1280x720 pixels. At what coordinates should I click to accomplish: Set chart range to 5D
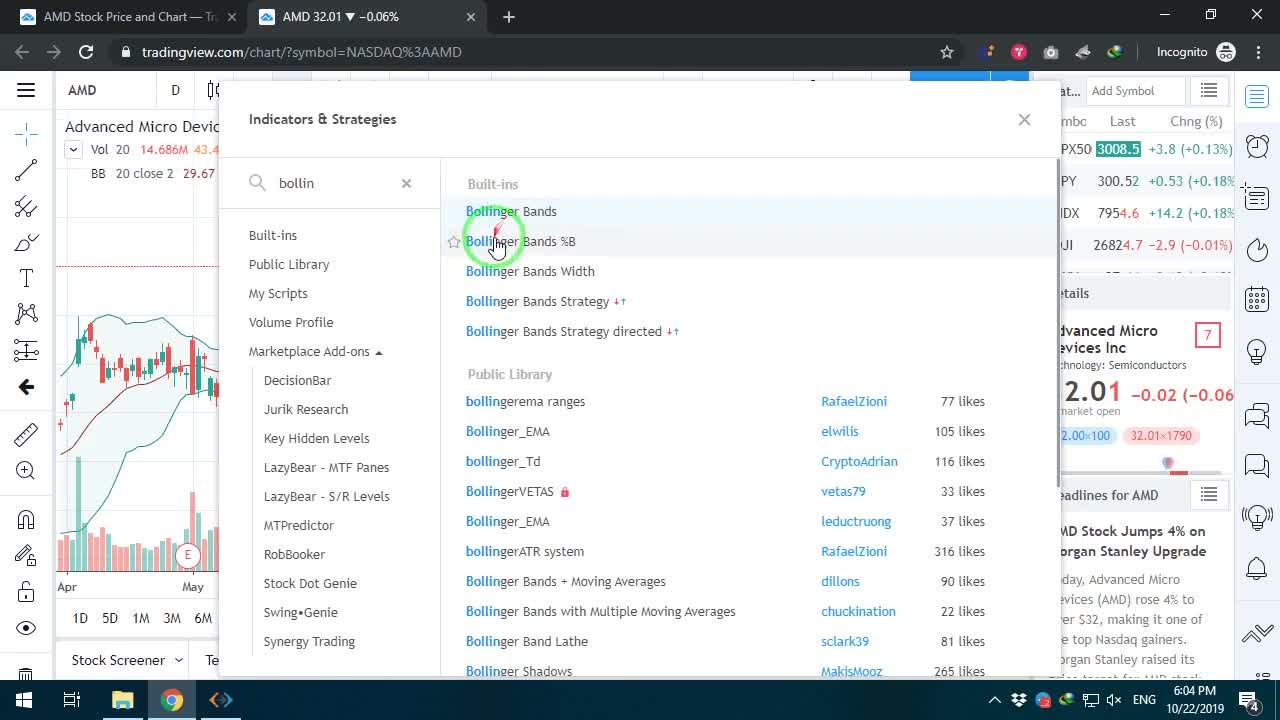tap(110, 618)
